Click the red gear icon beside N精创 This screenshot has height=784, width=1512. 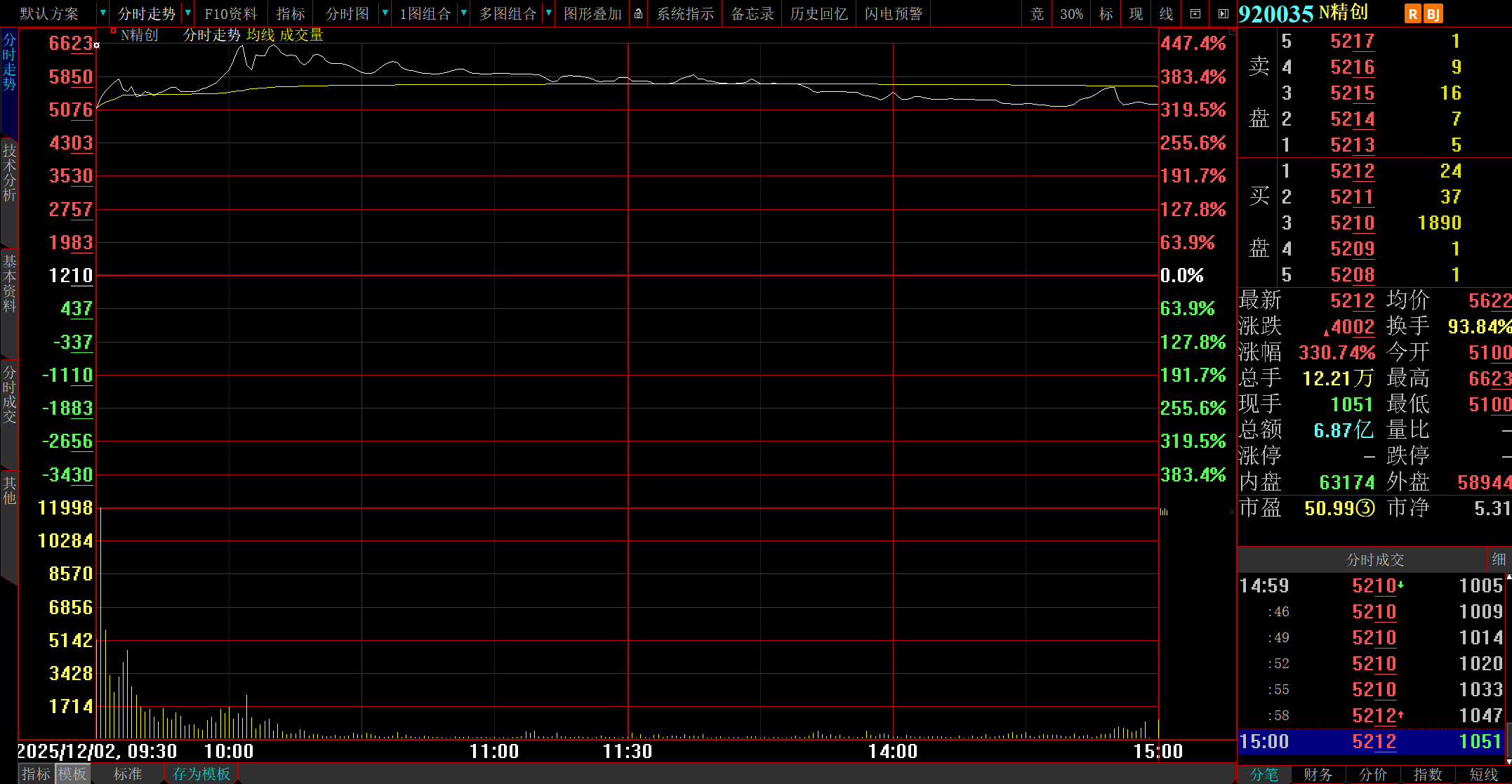point(113,31)
